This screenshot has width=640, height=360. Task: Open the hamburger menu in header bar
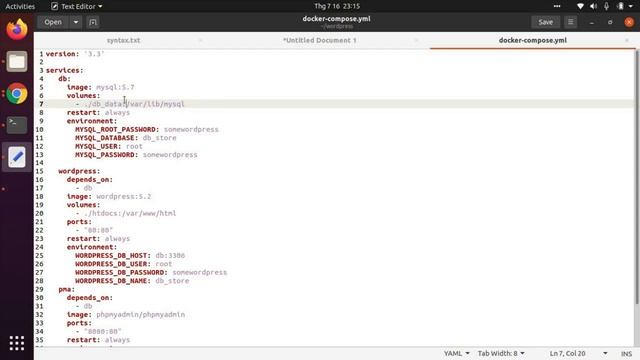(571, 22)
